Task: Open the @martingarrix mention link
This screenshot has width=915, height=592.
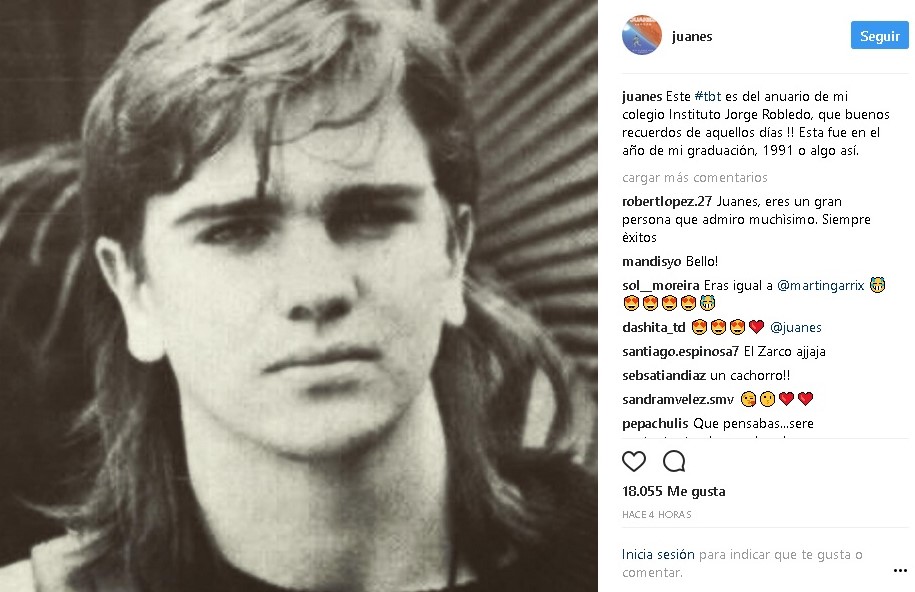Action: 820,285
